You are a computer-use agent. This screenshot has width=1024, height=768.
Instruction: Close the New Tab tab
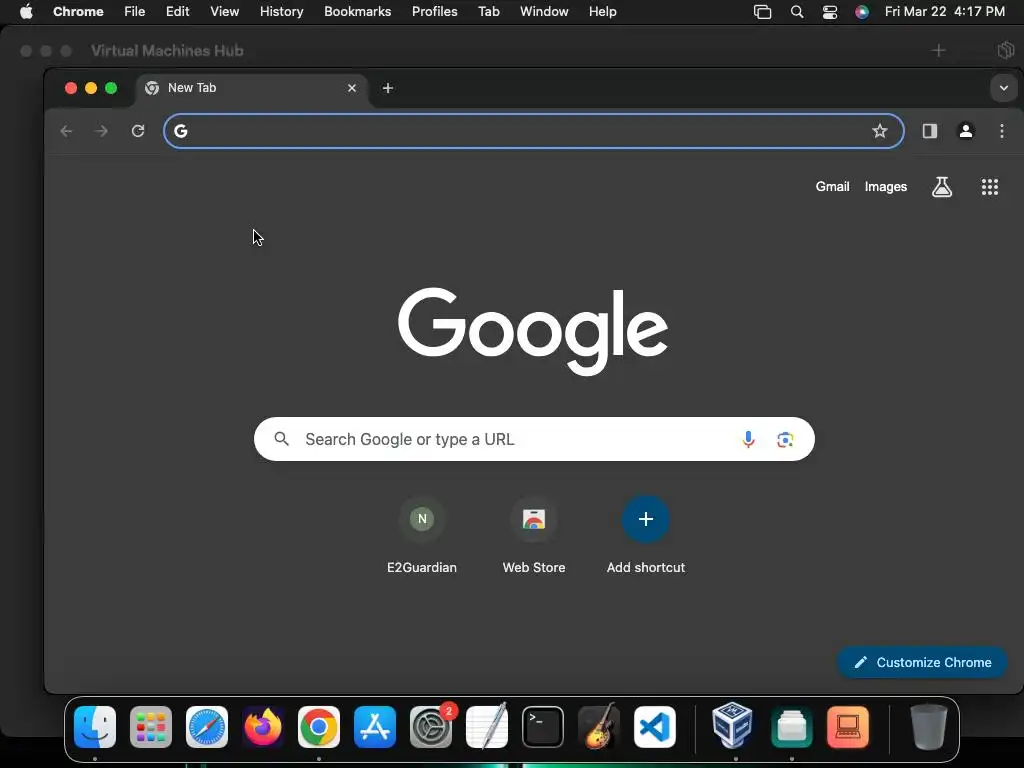click(x=352, y=88)
